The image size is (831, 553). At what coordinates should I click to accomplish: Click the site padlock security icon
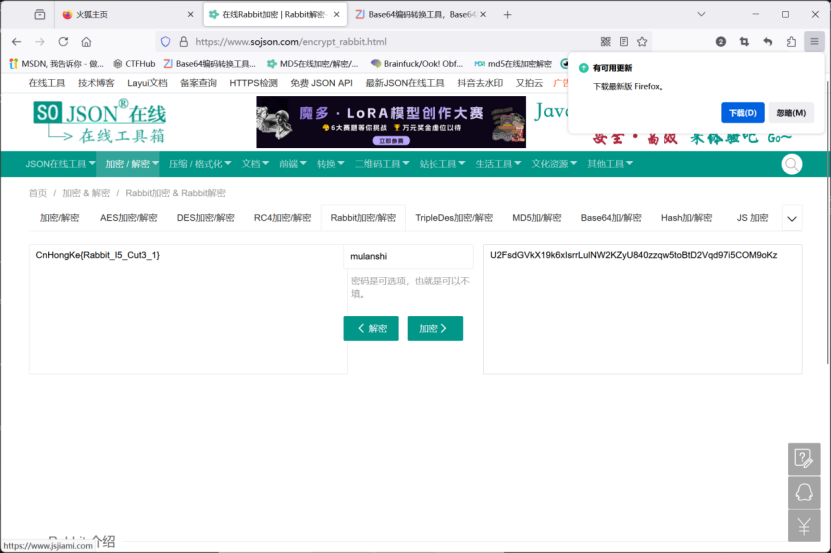coord(183,42)
